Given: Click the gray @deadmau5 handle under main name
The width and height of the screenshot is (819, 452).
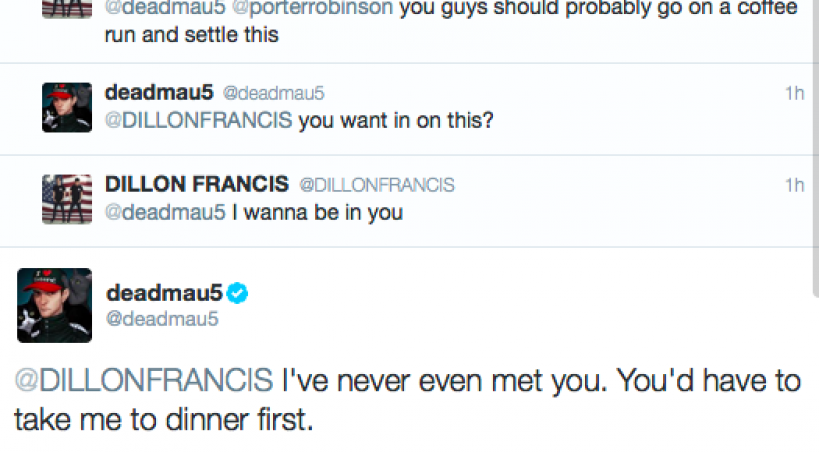Looking at the screenshot, I should [162, 319].
